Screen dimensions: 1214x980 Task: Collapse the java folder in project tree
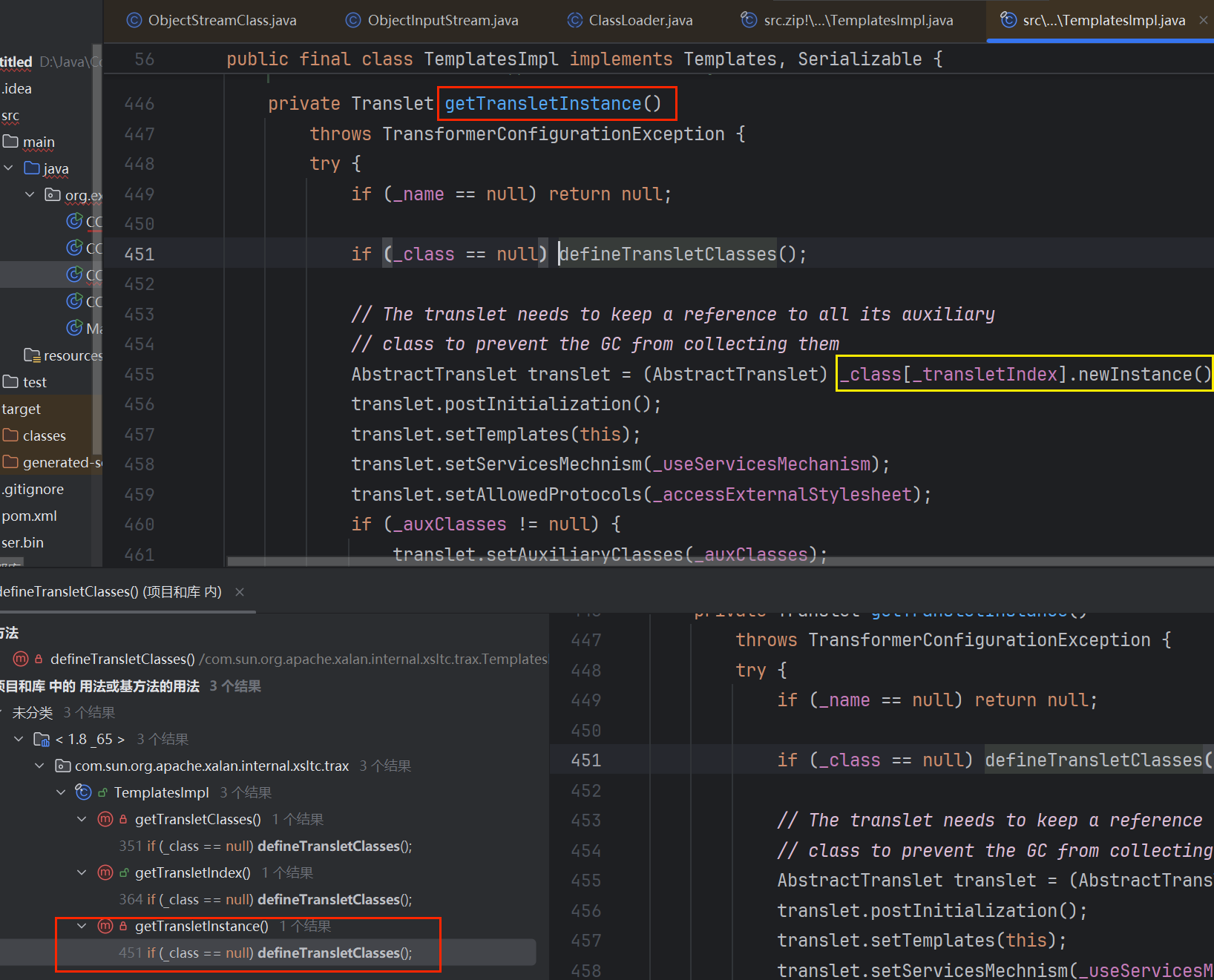click(9, 168)
